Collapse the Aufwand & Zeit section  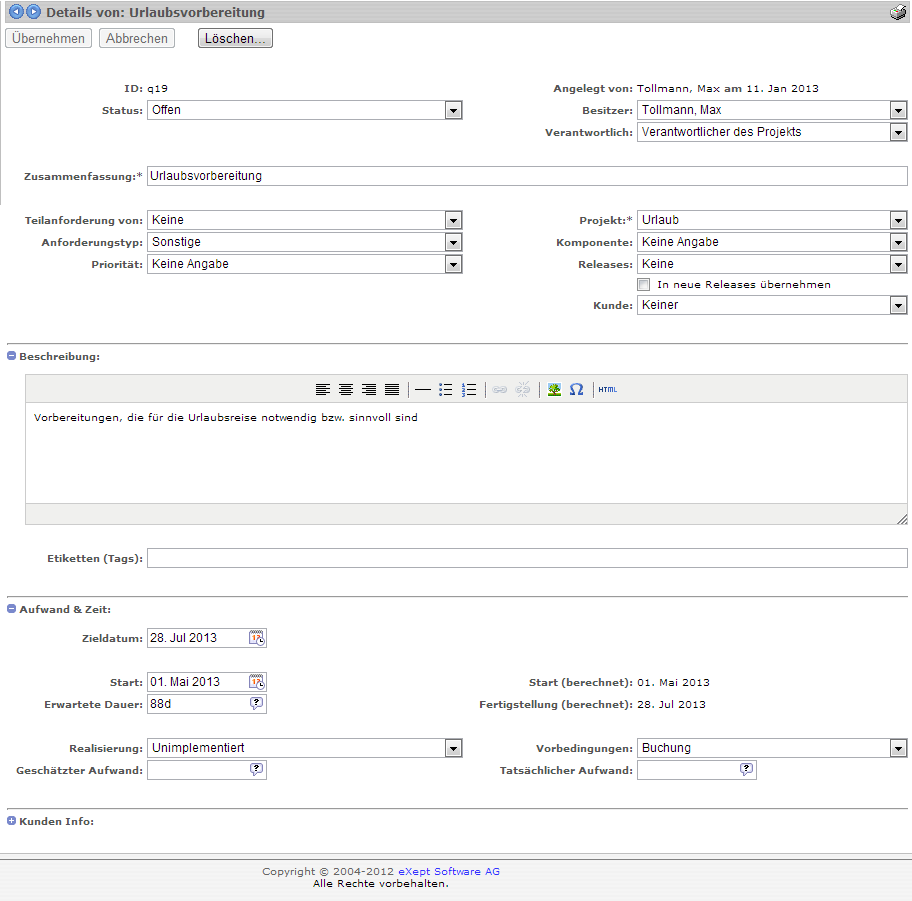[12, 609]
